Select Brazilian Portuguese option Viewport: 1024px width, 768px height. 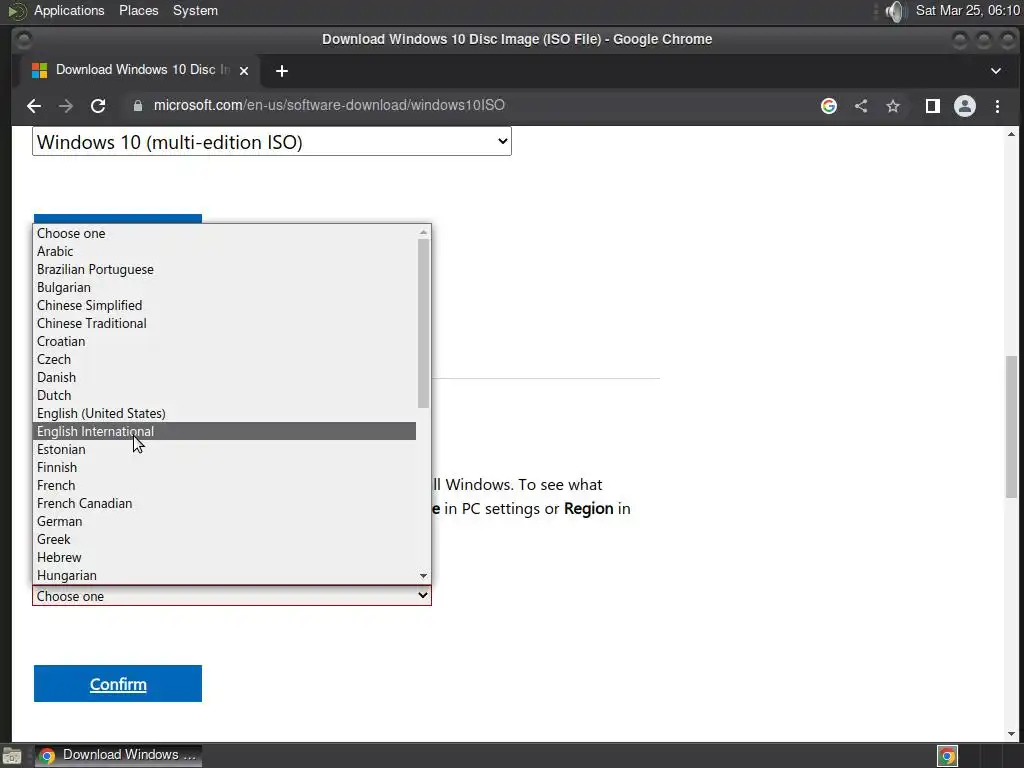click(x=224, y=269)
